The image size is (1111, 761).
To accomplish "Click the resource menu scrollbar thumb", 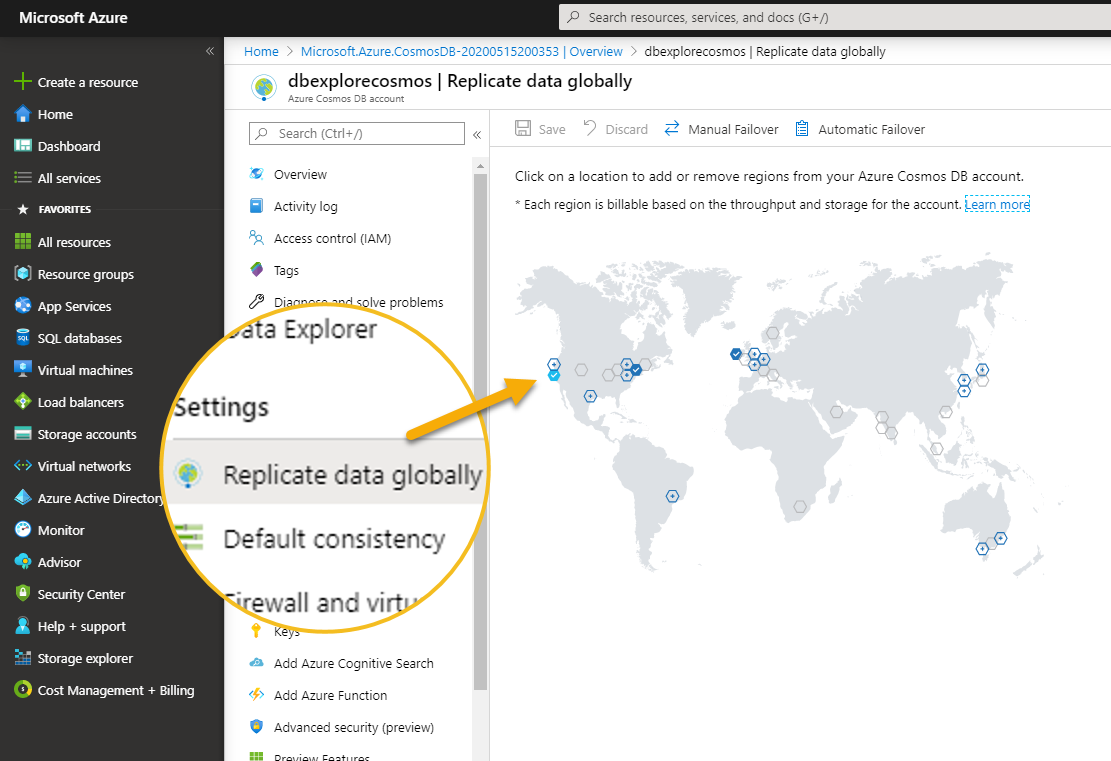I will pyautogui.click(x=480, y=431).
